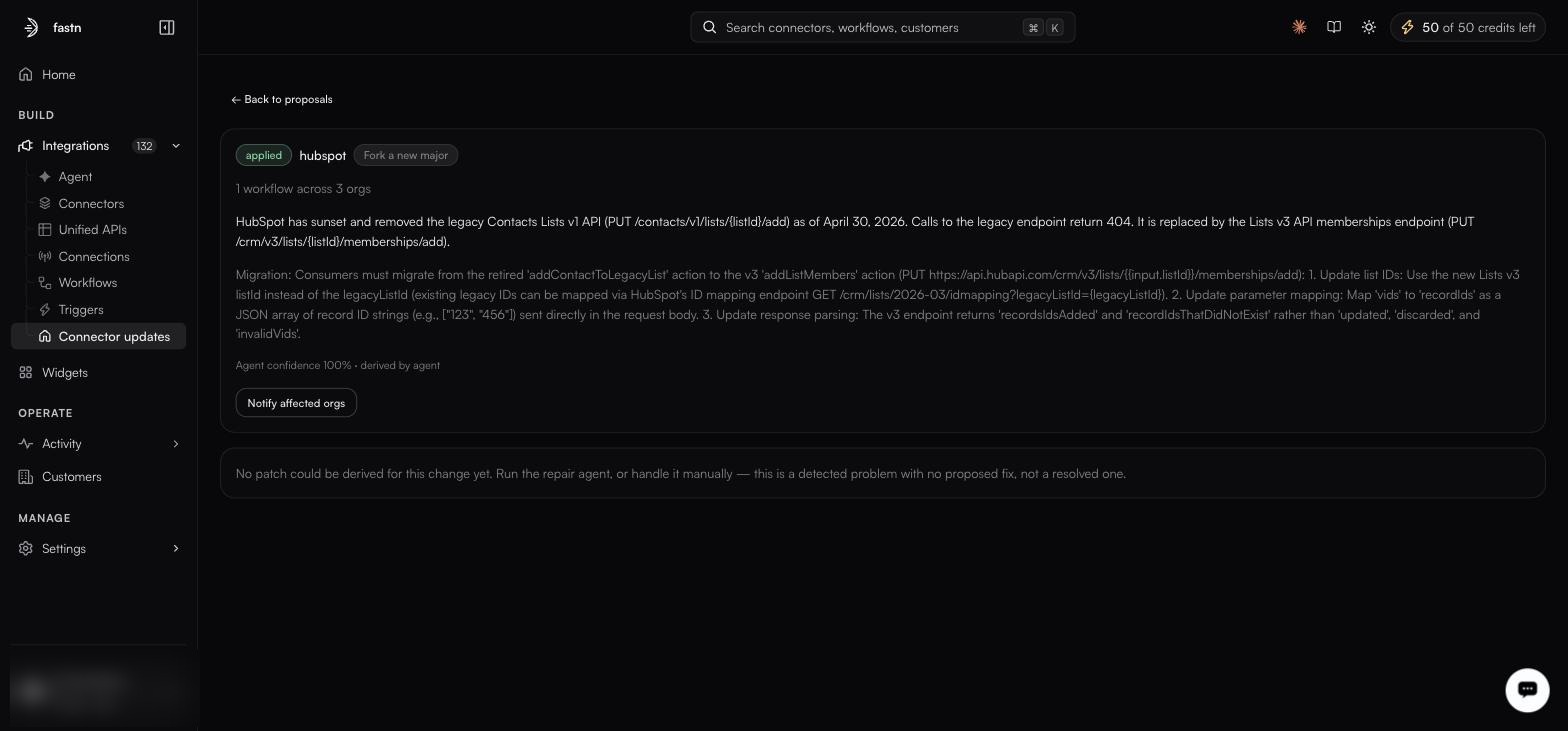The width and height of the screenshot is (1568, 731).
Task: Click the Activity pulse icon
Action: pyautogui.click(x=26, y=444)
